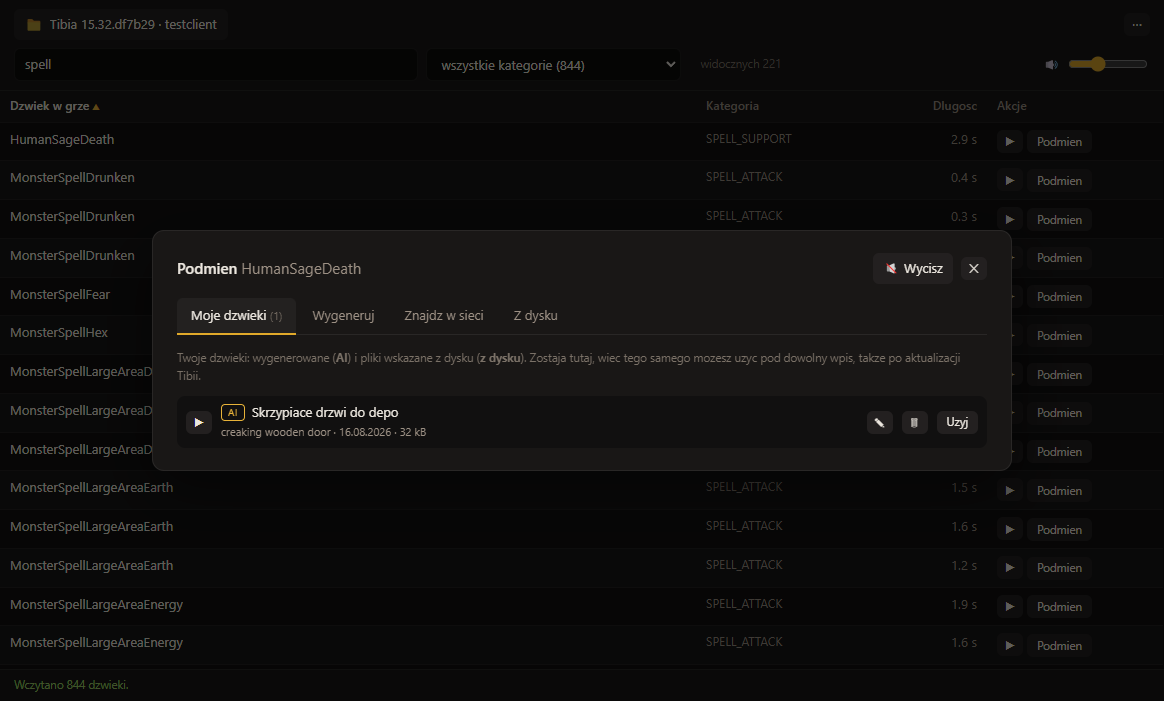Play the HumanSageDeath row sound
This screenshot has width=1164, height=701.
click(x=1010, y=141)
